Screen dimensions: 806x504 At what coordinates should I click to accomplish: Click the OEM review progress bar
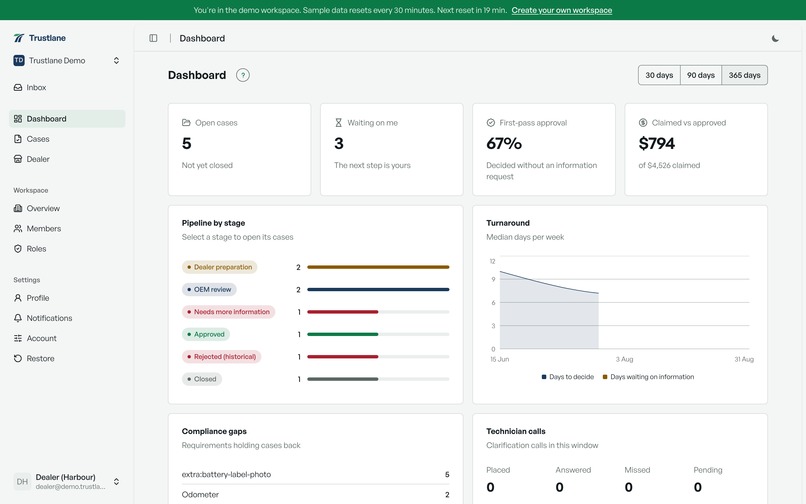[378, 290]
